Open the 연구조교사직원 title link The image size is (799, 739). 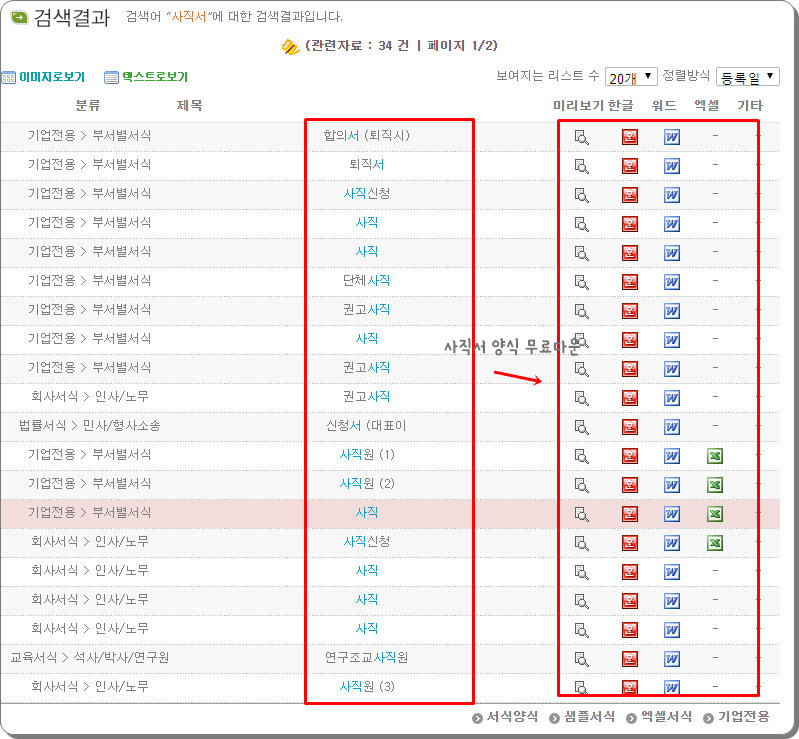367,657
